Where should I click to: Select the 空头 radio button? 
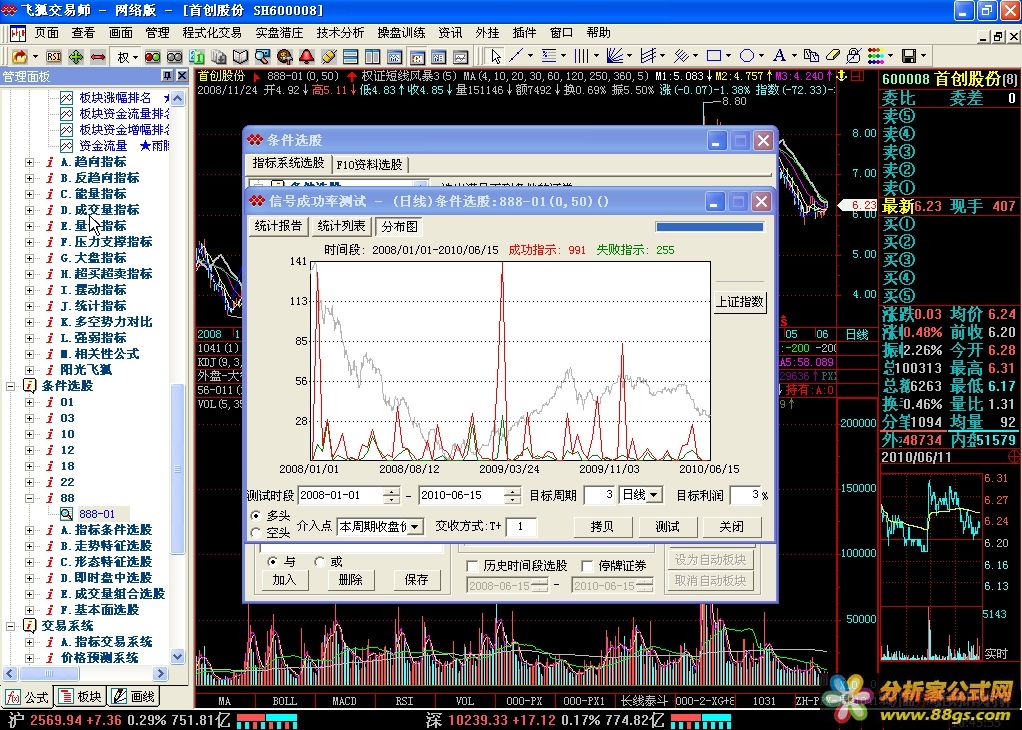256,533
